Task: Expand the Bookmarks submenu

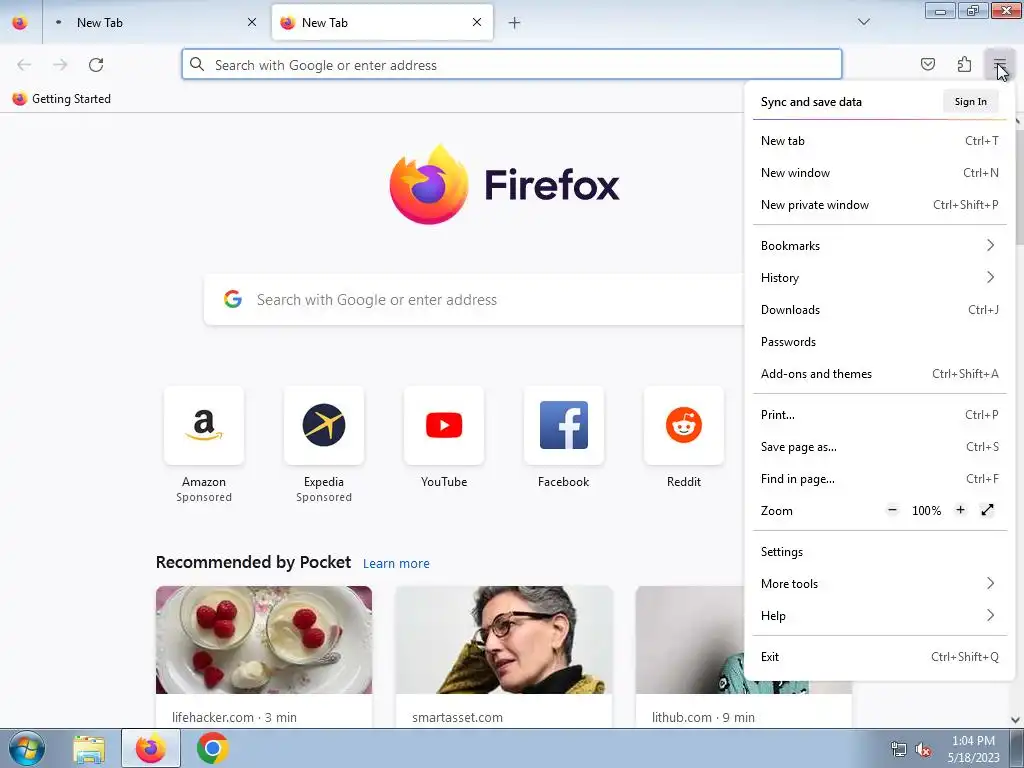Action: (880, 246)
